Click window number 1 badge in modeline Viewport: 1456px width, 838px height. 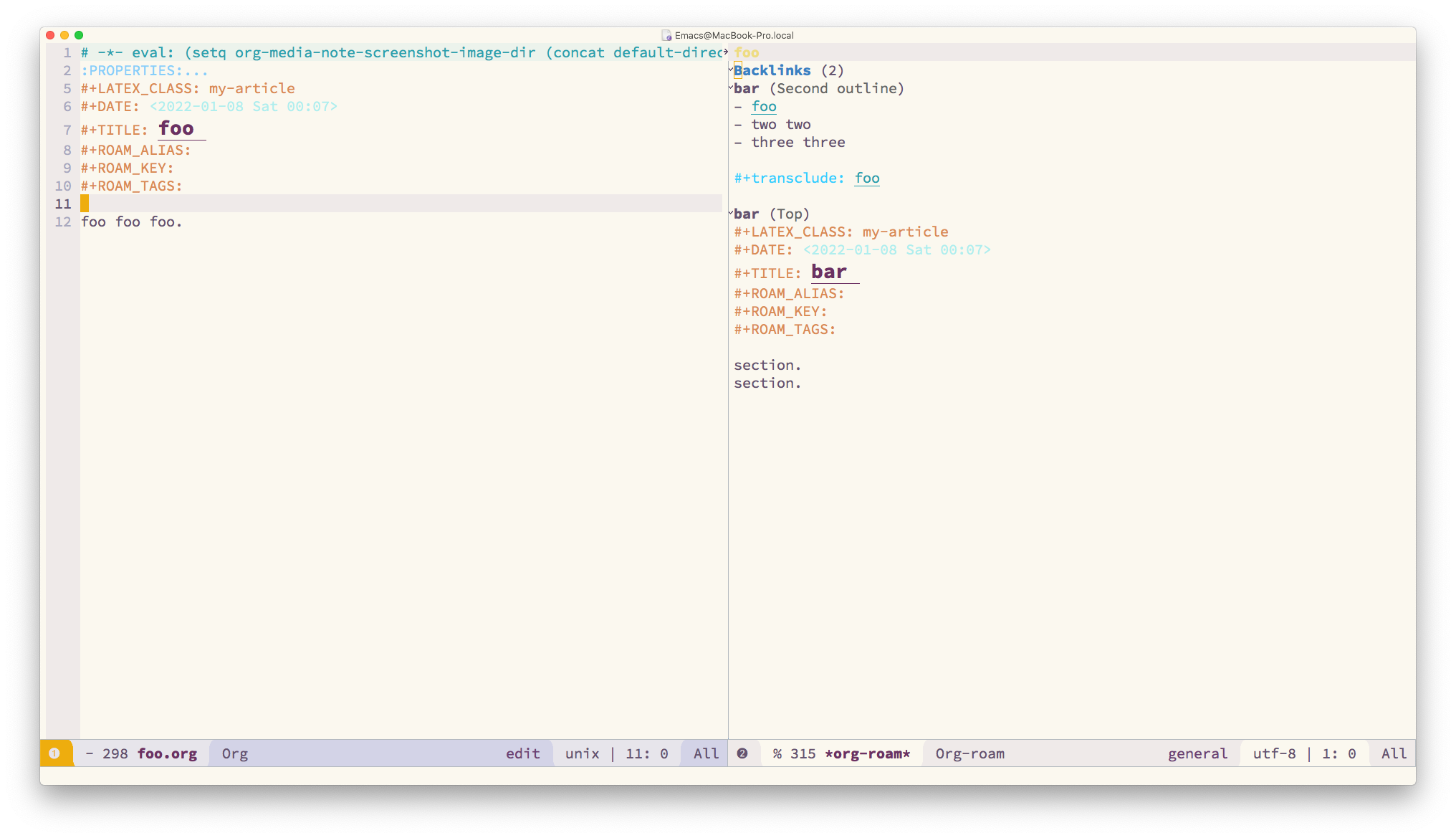click(x=54, y=753)
